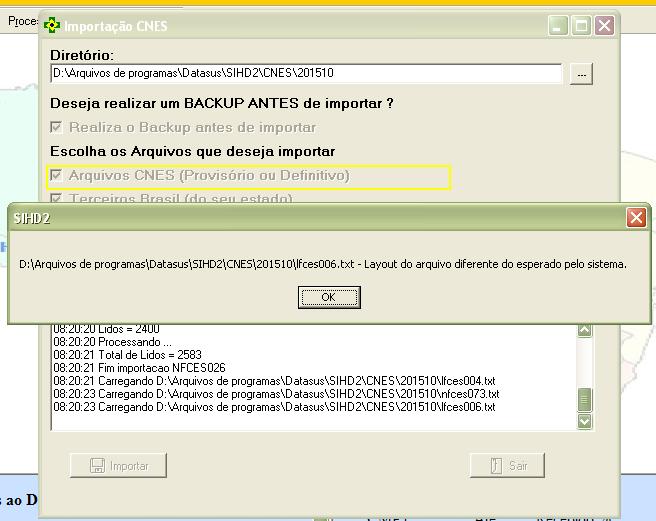This screenshot has width=656, height=521.
Task: Toggle 'Realiza o Backup antes de importar' checkbox
Action: [57, 127]
